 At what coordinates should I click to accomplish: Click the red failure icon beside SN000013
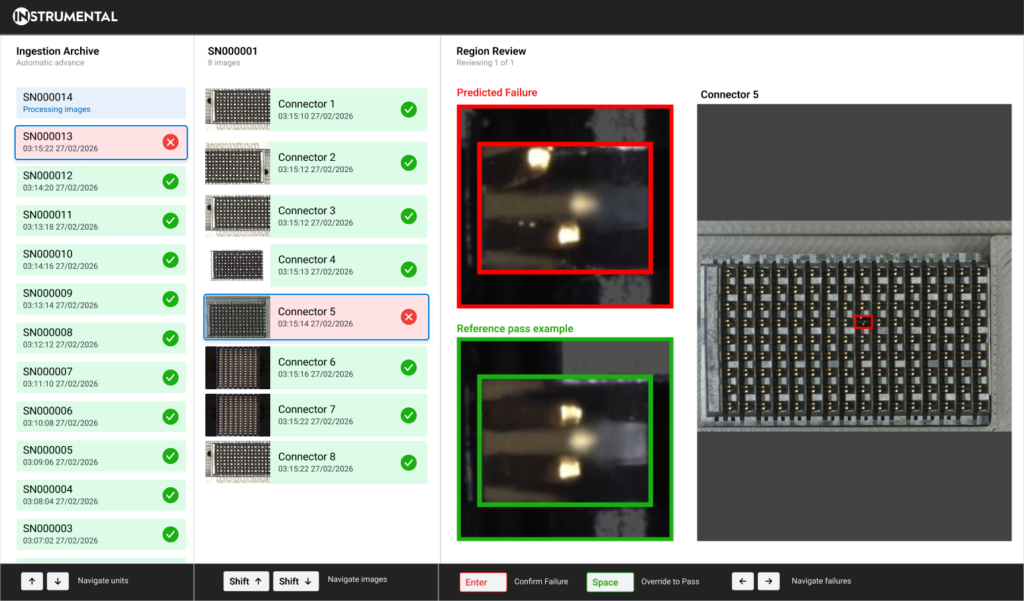172,142
